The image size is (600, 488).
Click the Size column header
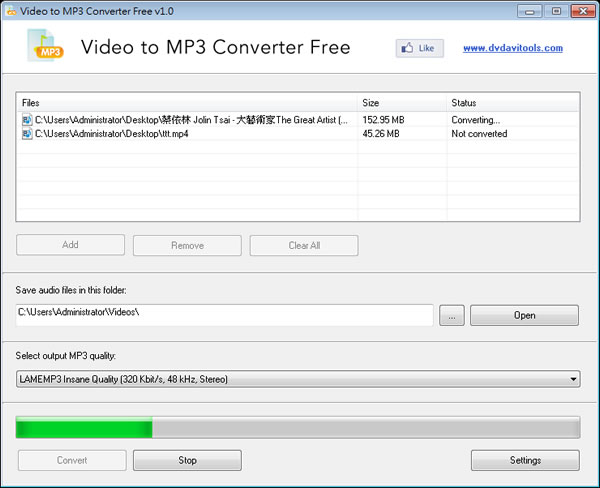(x=402, y=103)
